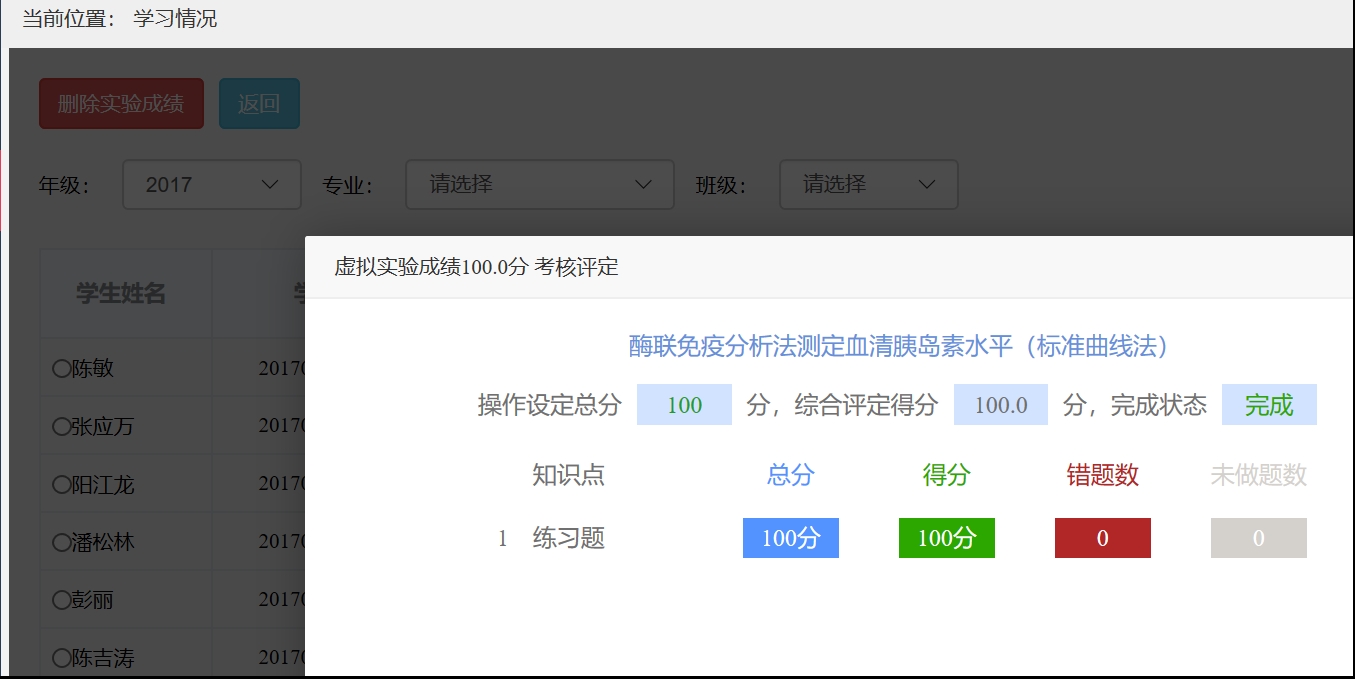Click the green 100分 earned score badge

946,538
